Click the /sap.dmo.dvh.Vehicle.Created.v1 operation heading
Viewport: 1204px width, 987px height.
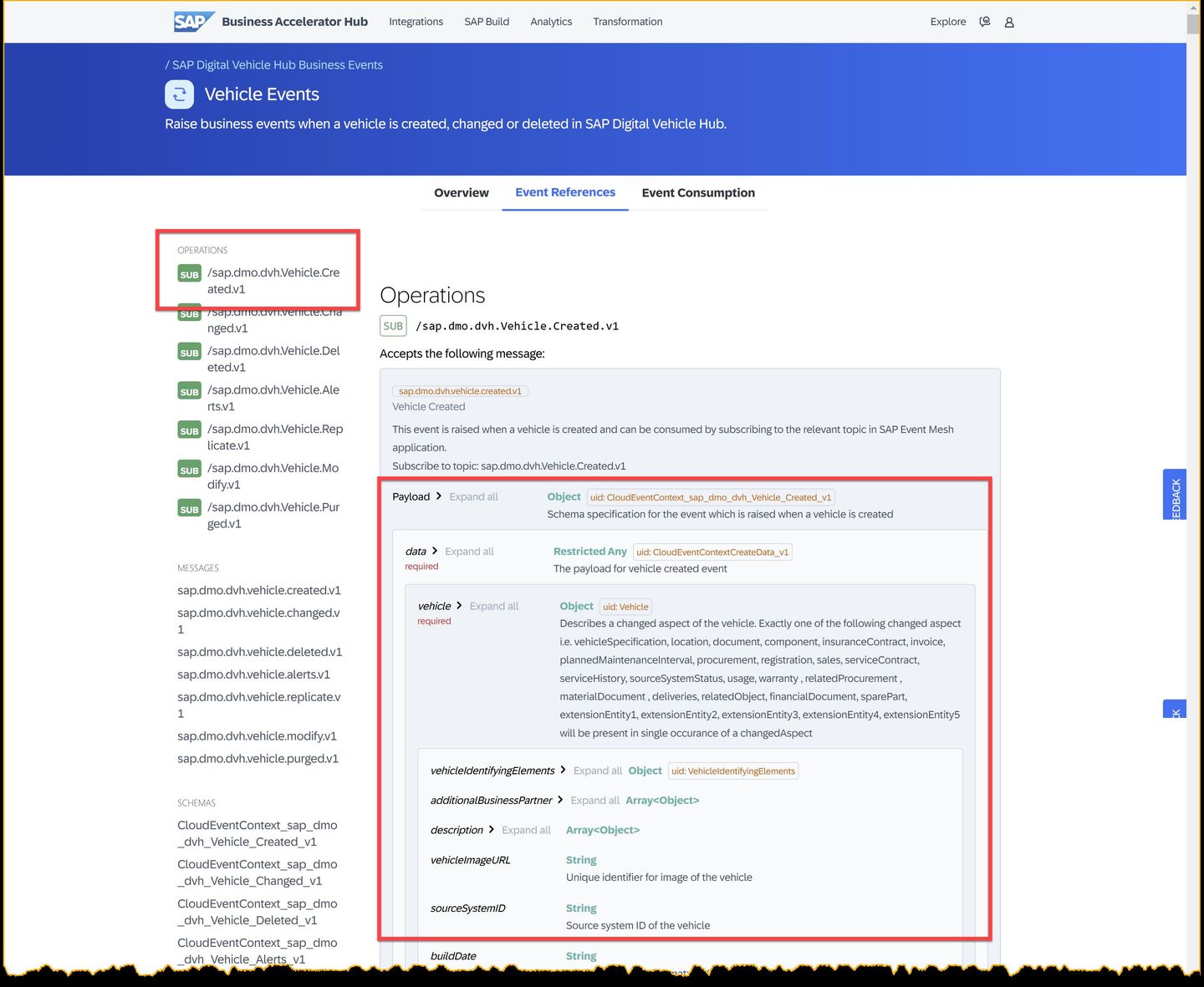517,326
